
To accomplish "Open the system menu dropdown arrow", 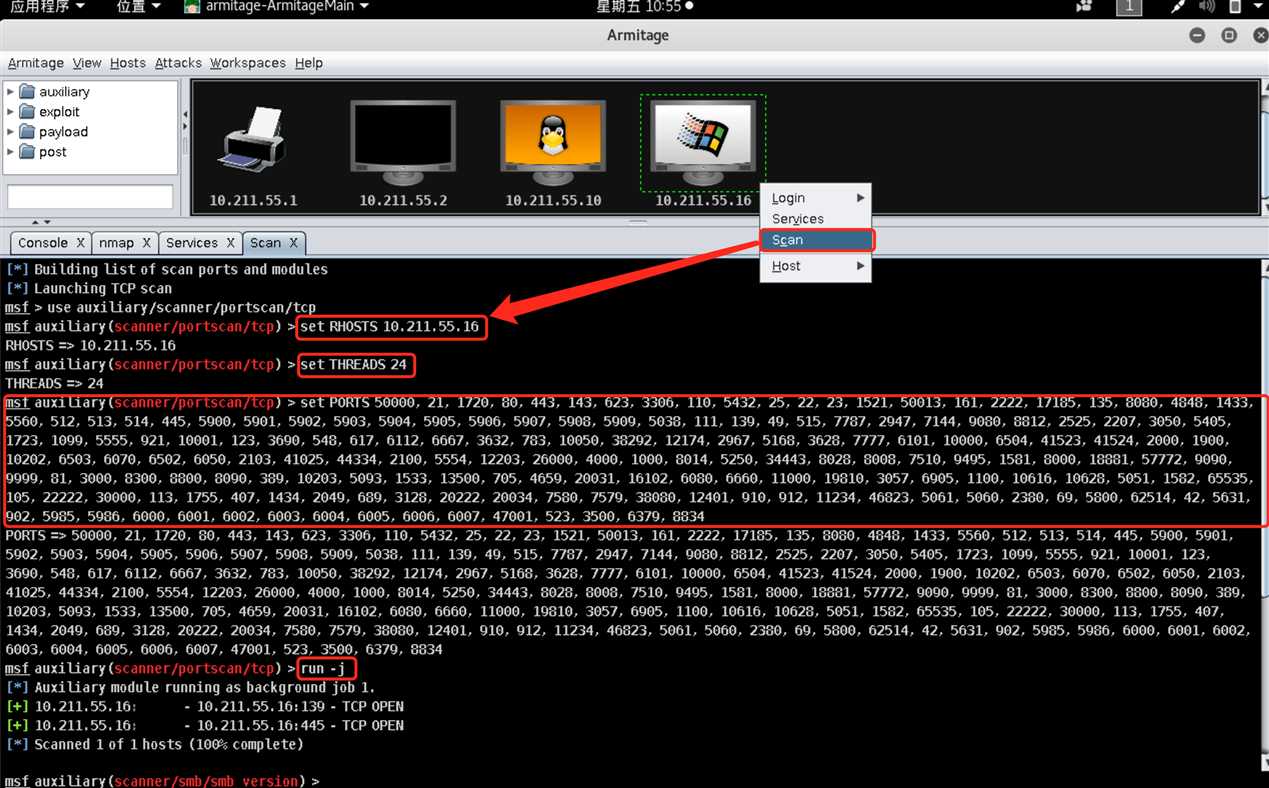I will [1257, 6].
